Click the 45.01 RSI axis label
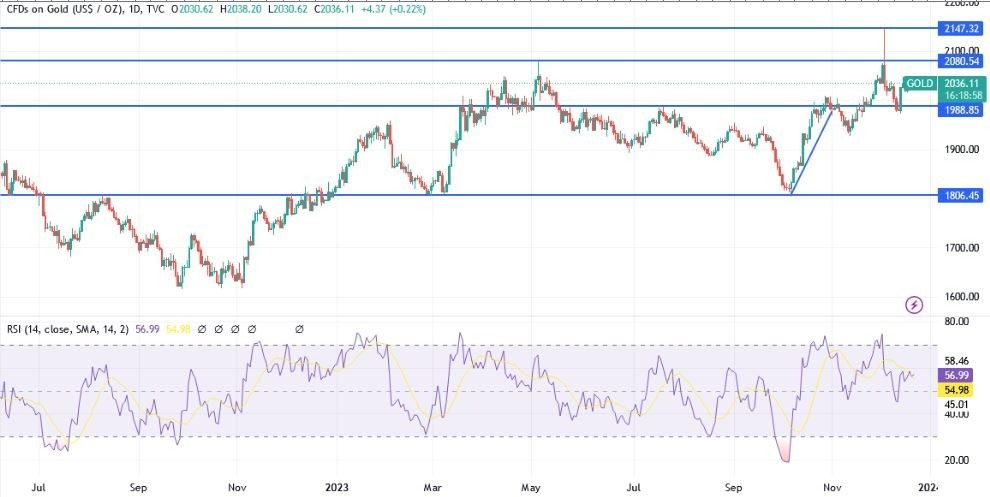The width and height of the screenshot is (990, 497). pos(957,404)
